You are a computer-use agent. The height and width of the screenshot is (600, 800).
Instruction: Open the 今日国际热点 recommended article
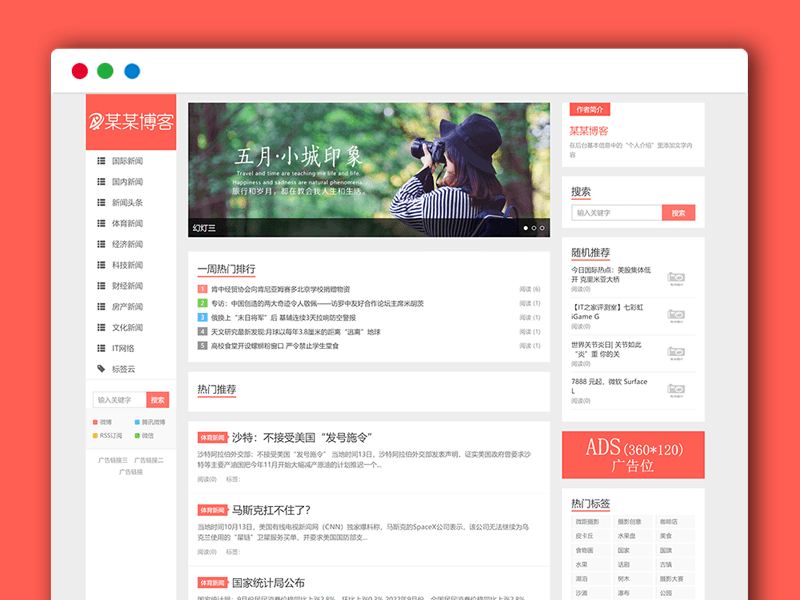(x=611, y=274)
